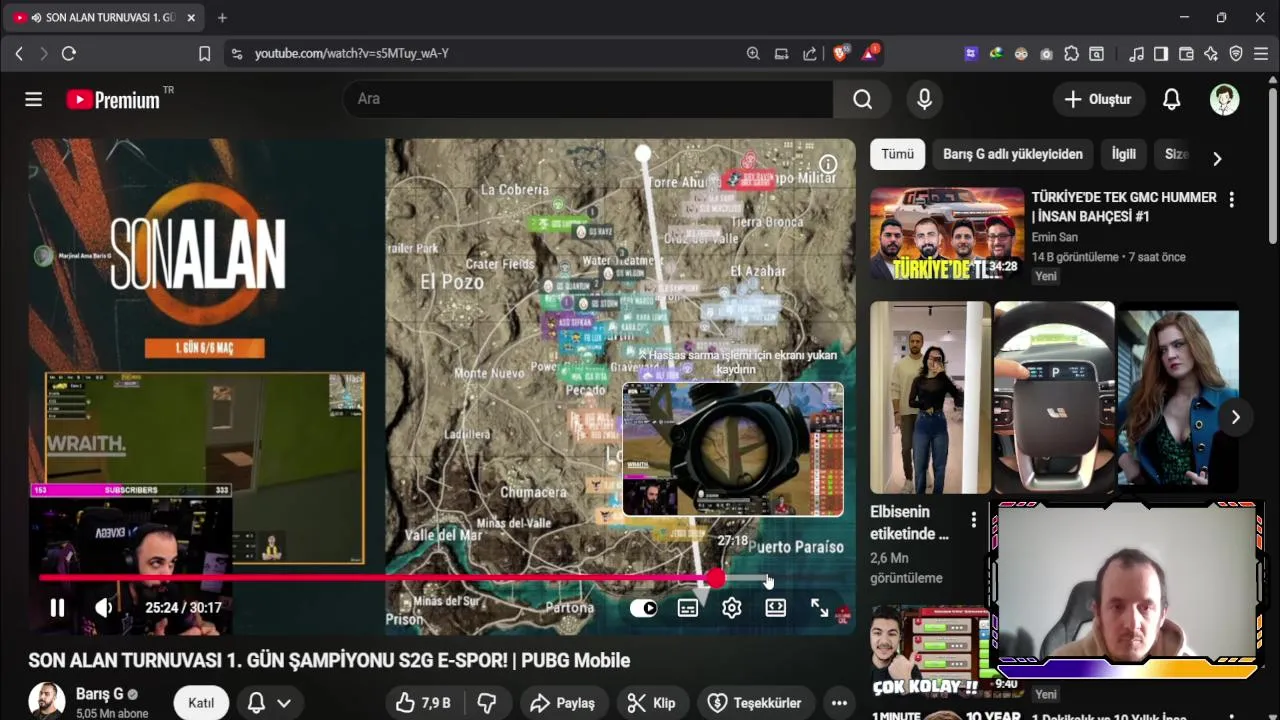Share this page from address bar
1280x720 pixels.
click(810, 53)
